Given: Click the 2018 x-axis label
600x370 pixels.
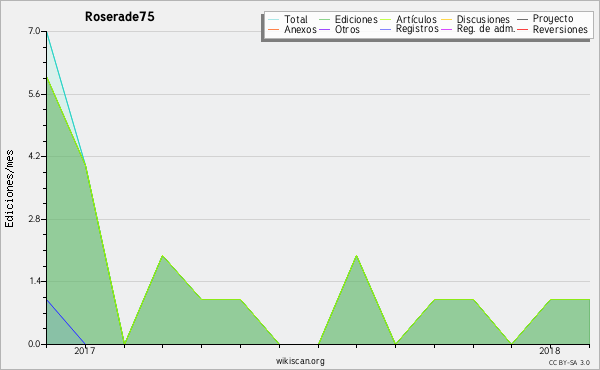Looking at the screenshot, I should click(549, 350).
